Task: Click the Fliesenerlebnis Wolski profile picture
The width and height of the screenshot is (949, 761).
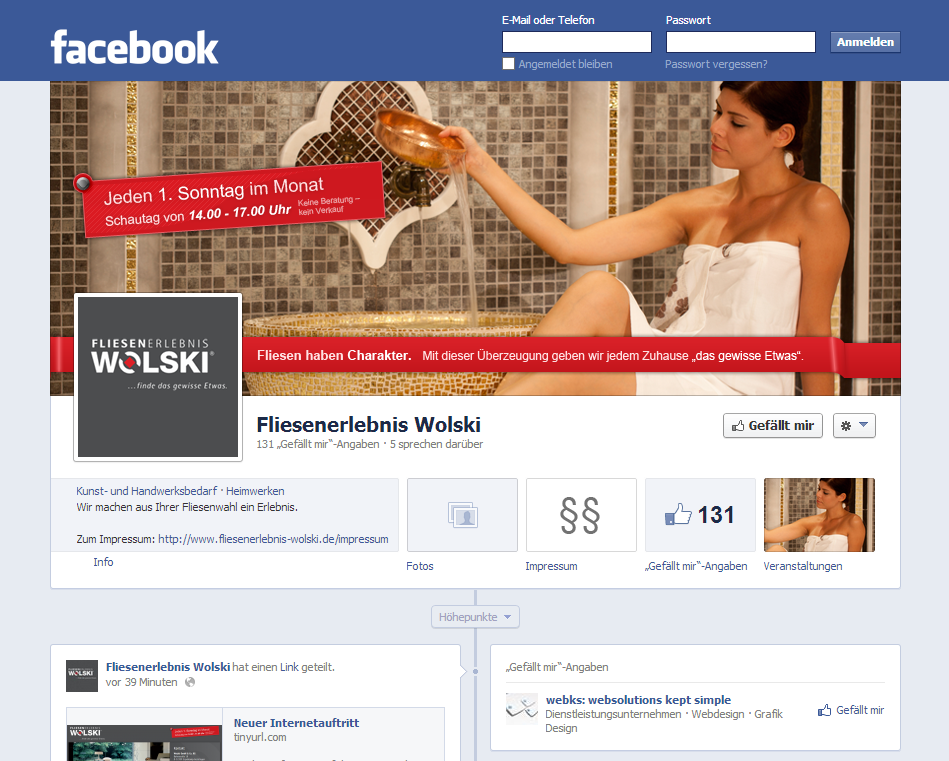Action: tap(158, 377)
